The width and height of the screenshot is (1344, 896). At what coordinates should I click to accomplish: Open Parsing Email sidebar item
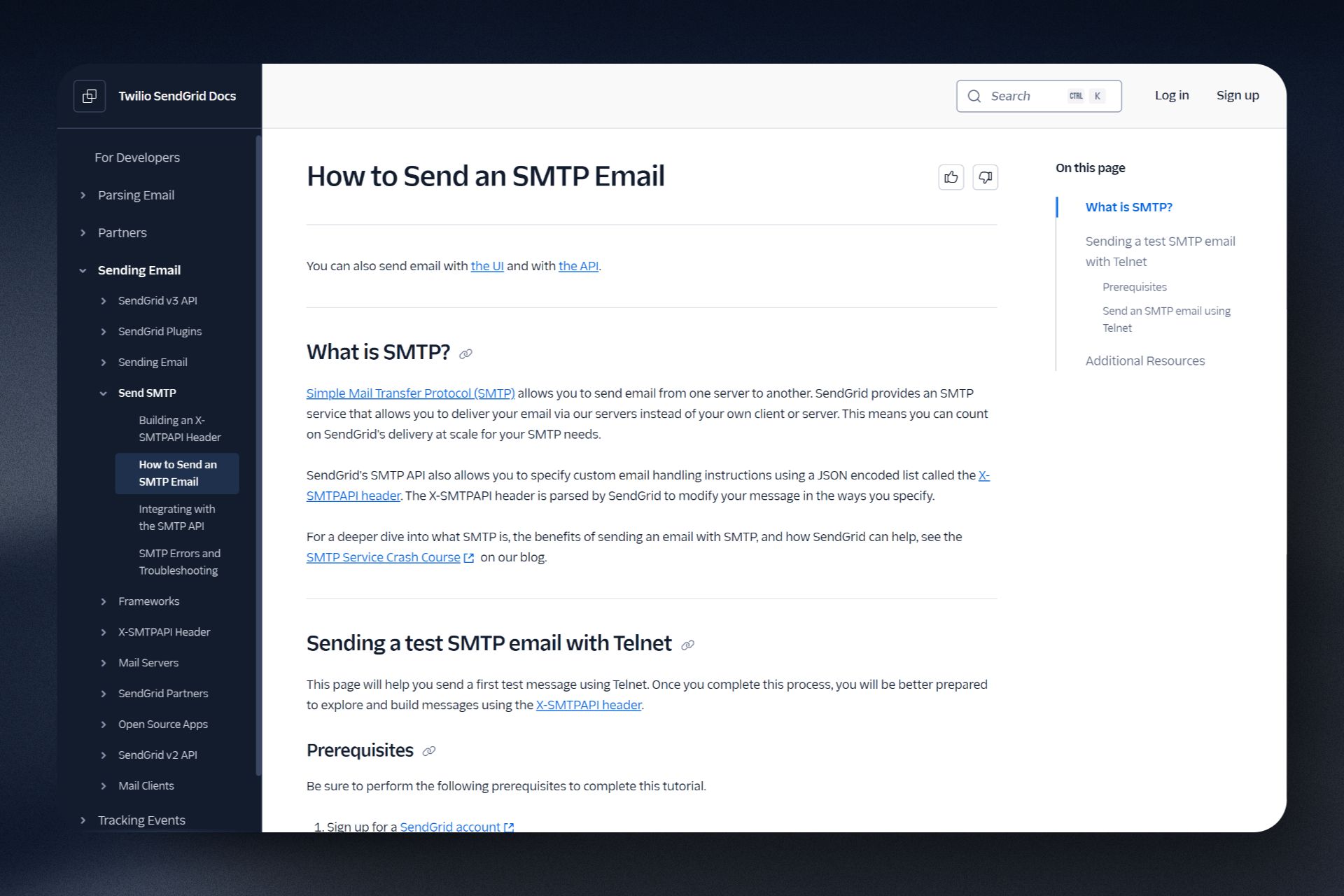(136, 195)
